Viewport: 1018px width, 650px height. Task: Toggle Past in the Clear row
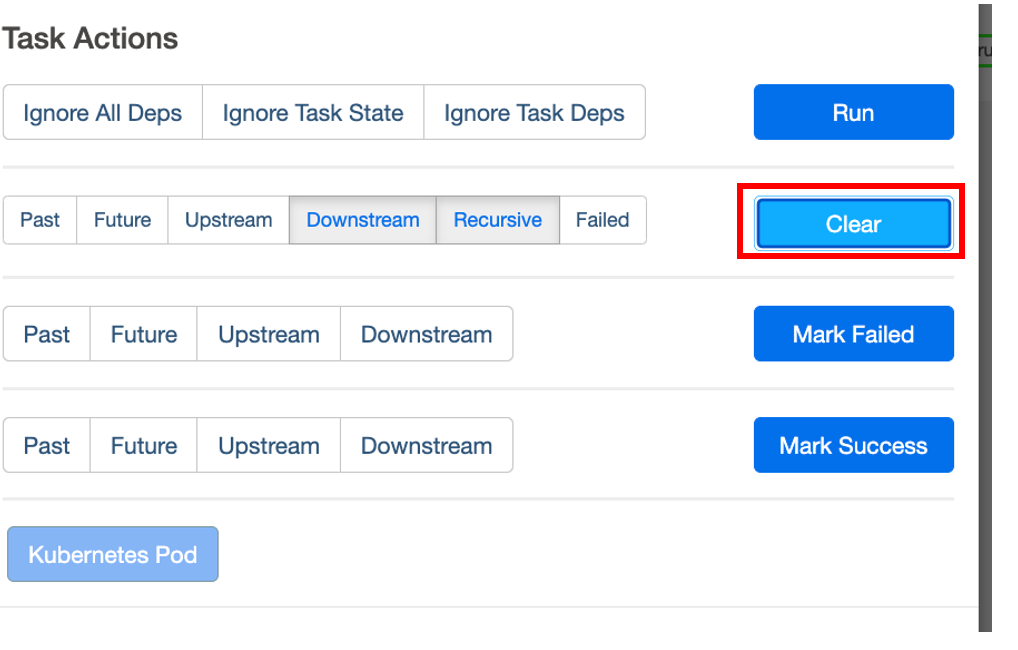coord(40,220)
